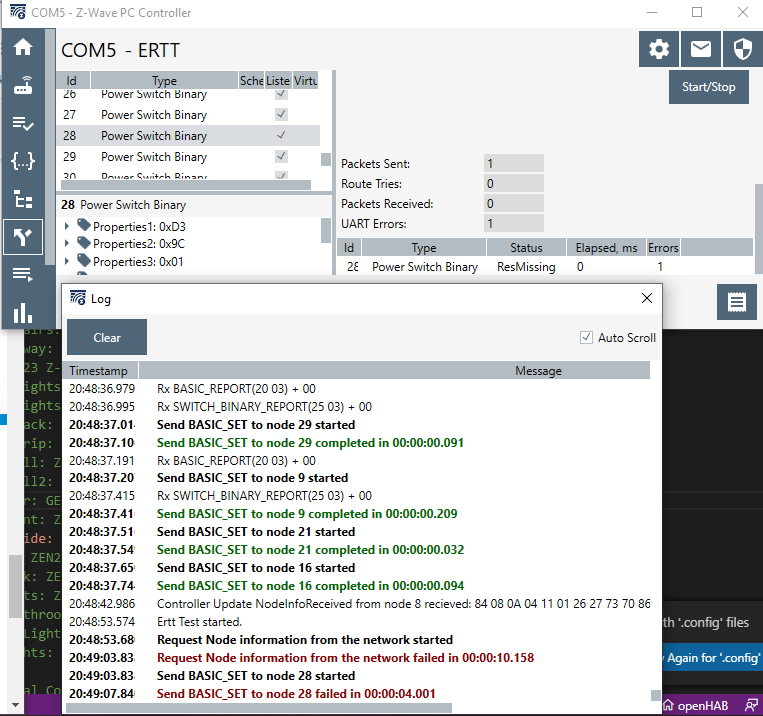This screenshot has height=716, width=763.
Task: Click the node list vertical scrollbar thumb
Action: coord(326,159)
